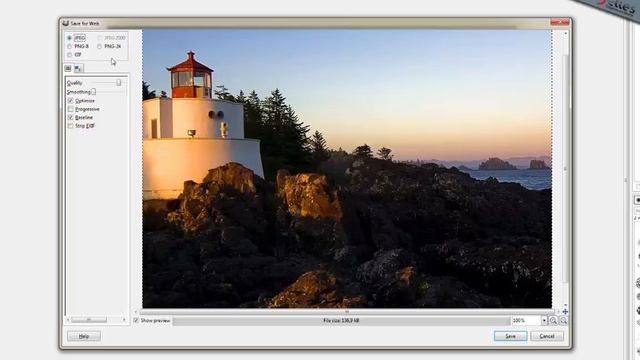640x360 pixels.
Task: Click the 100% zoom input field
Action: (x=527, y=321)
